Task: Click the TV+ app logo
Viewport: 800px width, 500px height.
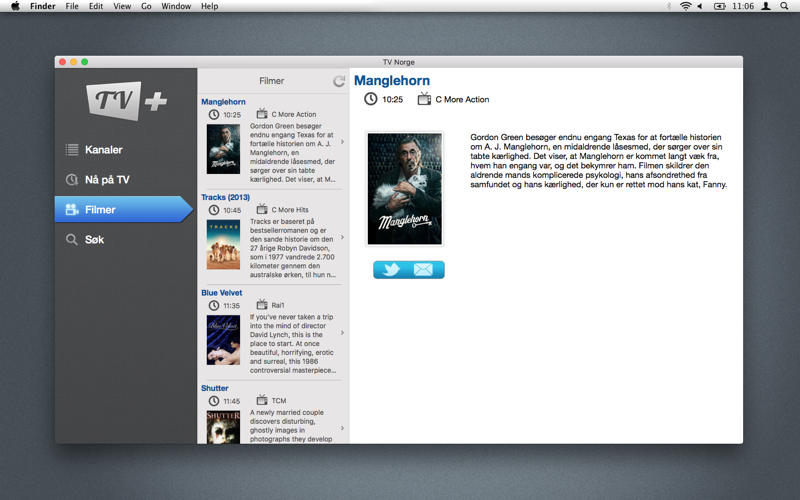Action: pyautogui.click(x=127, y=101)
